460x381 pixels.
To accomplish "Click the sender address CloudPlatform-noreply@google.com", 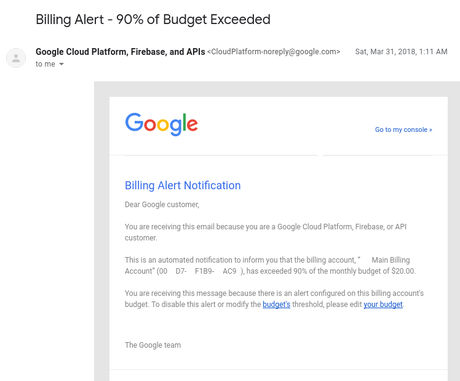I will [274, 52].
